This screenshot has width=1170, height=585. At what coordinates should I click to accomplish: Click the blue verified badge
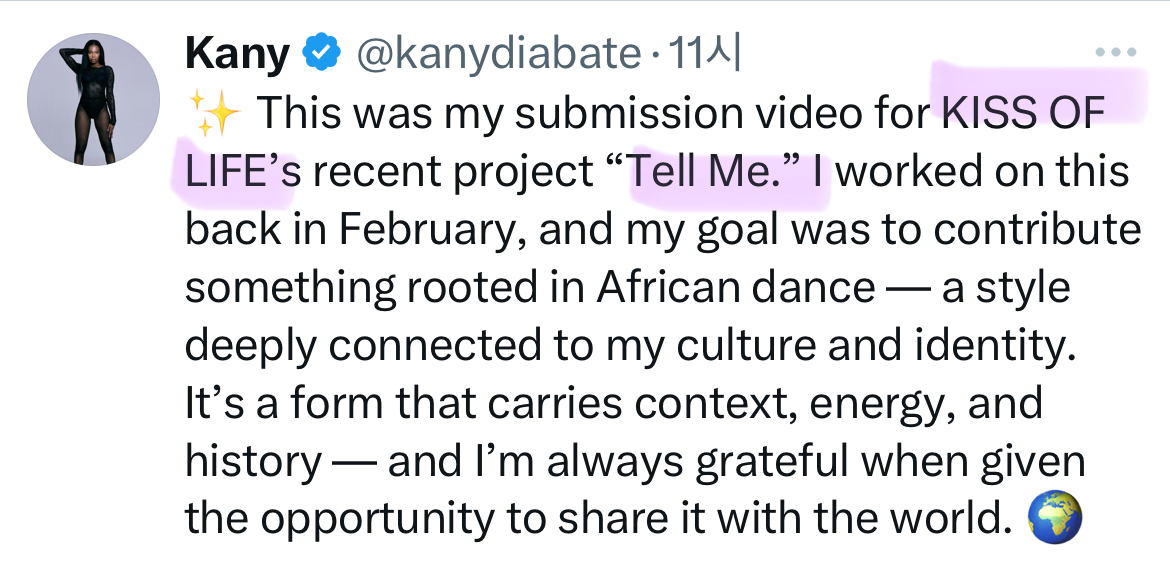(321, 53)
